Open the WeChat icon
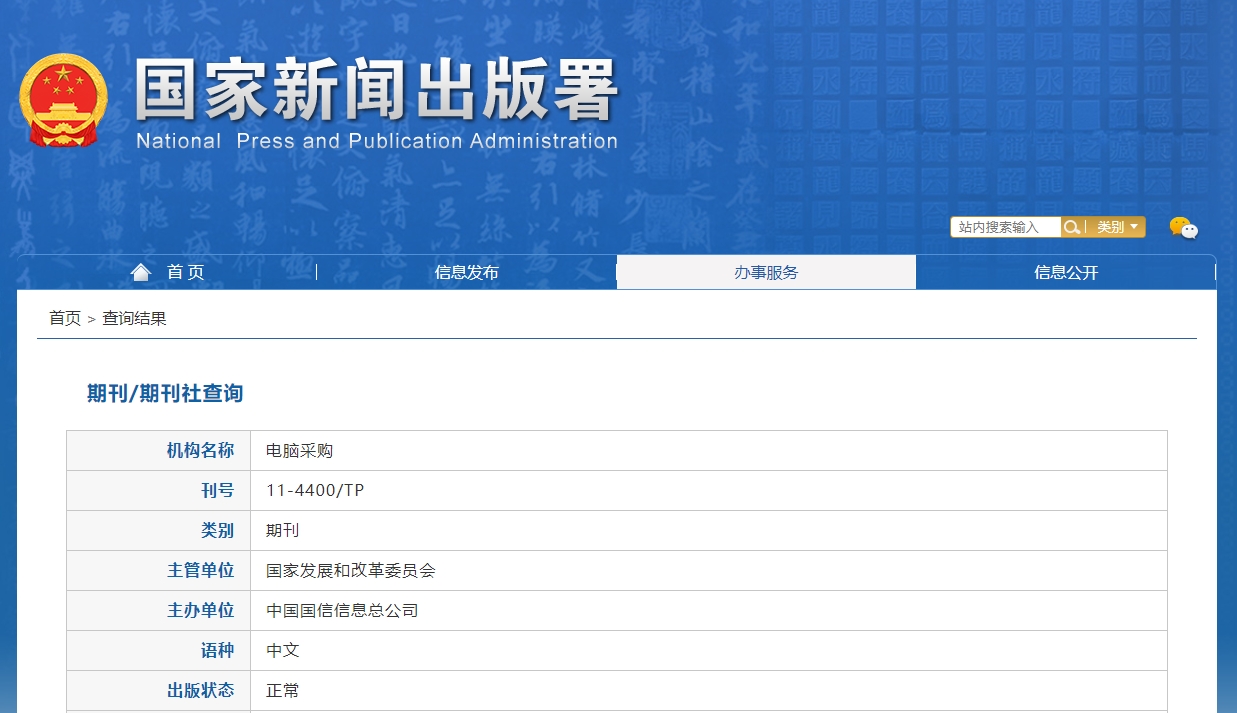Viewport: 1237px width, 713px height. [x=1183, y=228]
